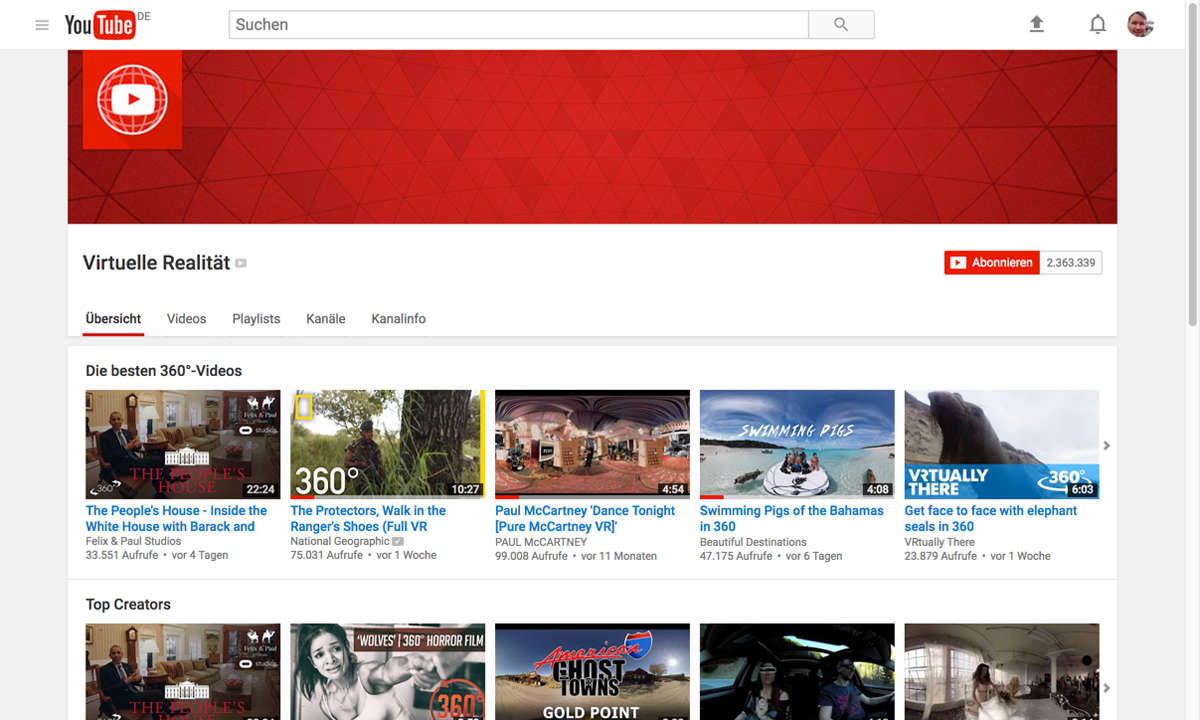Visit PAUL McCARTNEY channel link
The image size is (1200, 720).
click(x=541, y=542)
